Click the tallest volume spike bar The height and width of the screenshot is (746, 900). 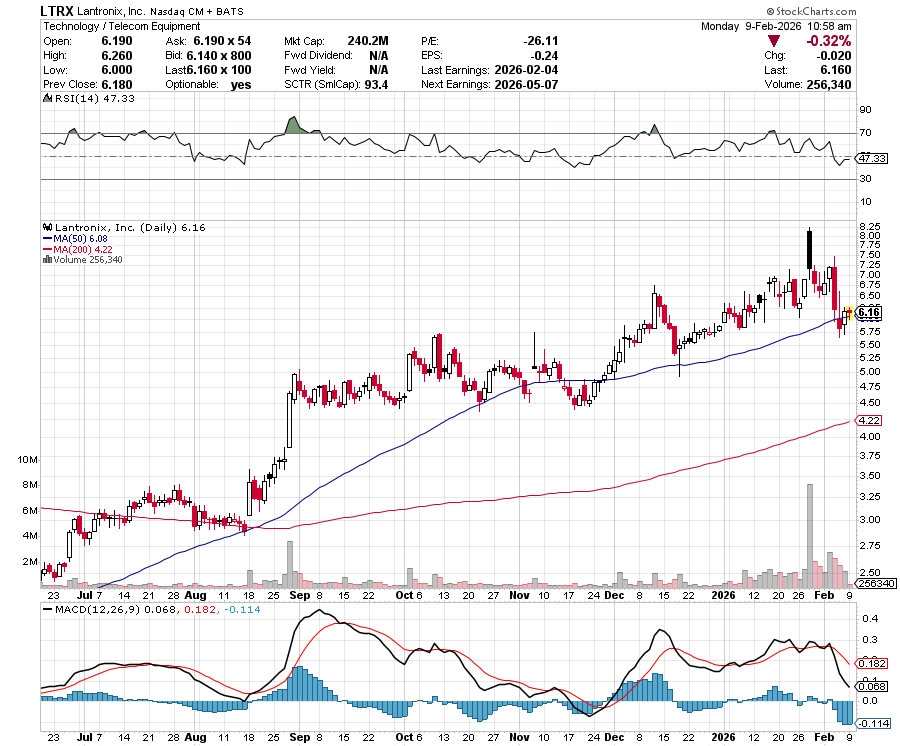pyautogui.click(x=810, y=536)
